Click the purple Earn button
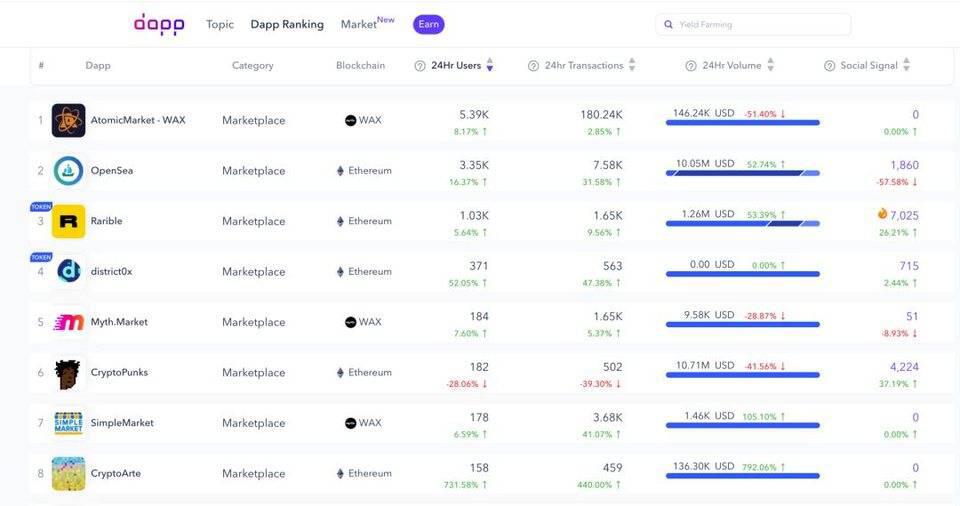The image size is (960, 506). click(x=429, y=25)
